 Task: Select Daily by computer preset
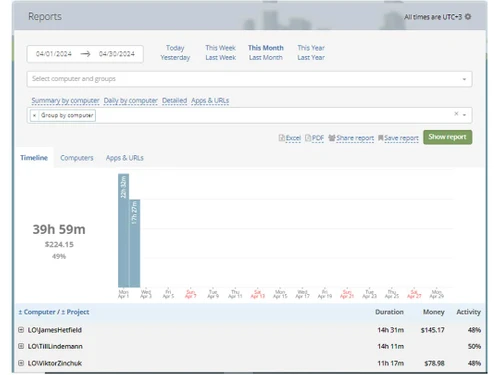130,100
